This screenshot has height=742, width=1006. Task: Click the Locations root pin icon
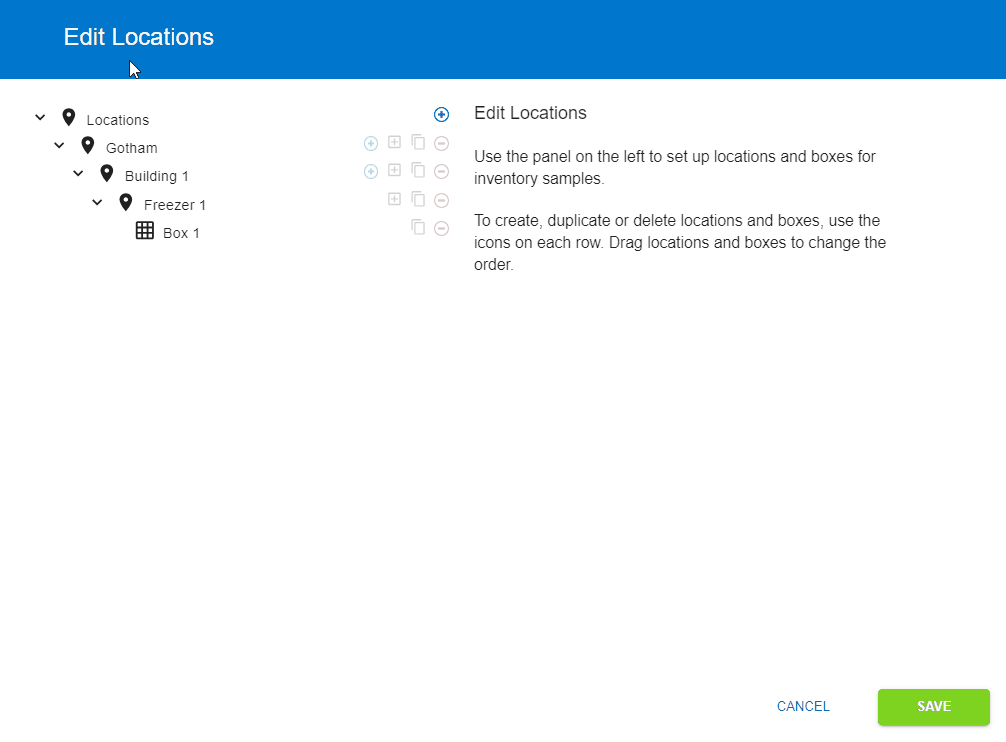click(69, 117)
